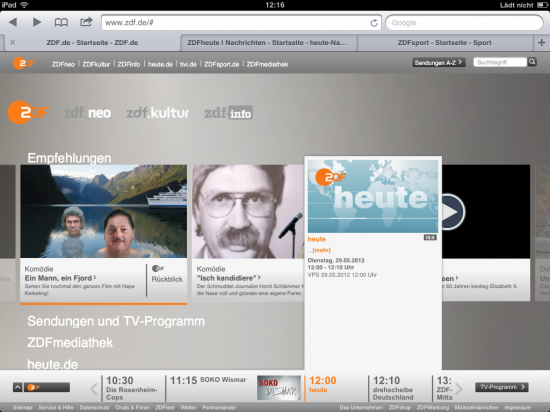
Task: Open ZDFneo in the top navigation
Action: pos(63,65)
